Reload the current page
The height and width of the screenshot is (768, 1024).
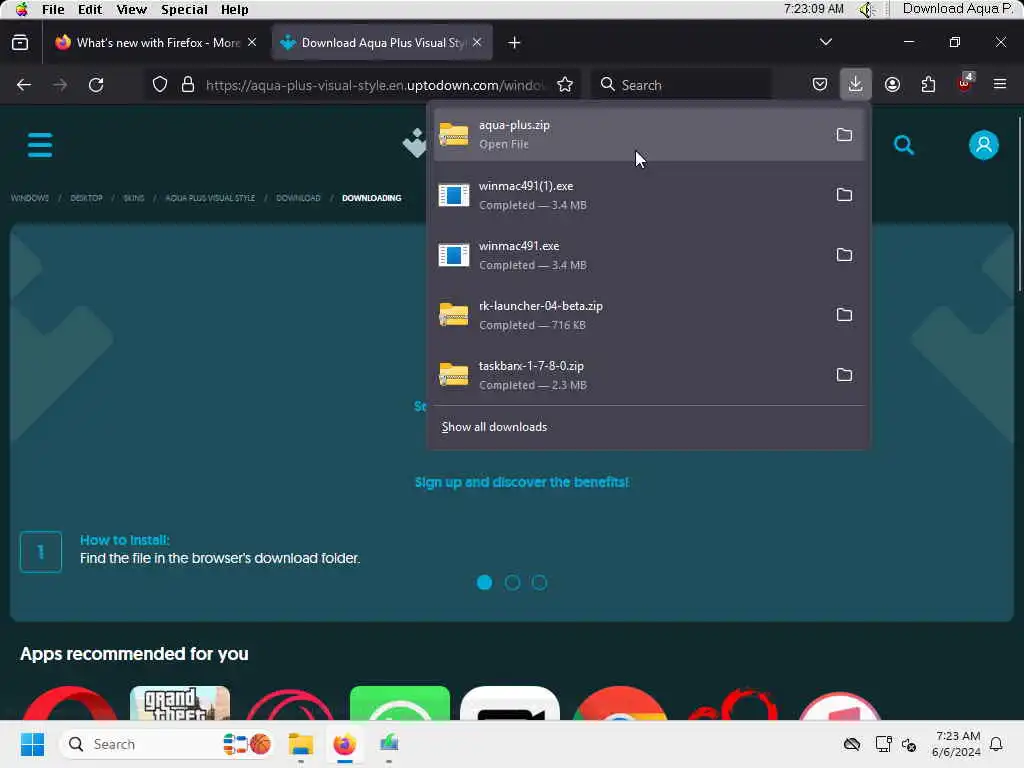96,84
